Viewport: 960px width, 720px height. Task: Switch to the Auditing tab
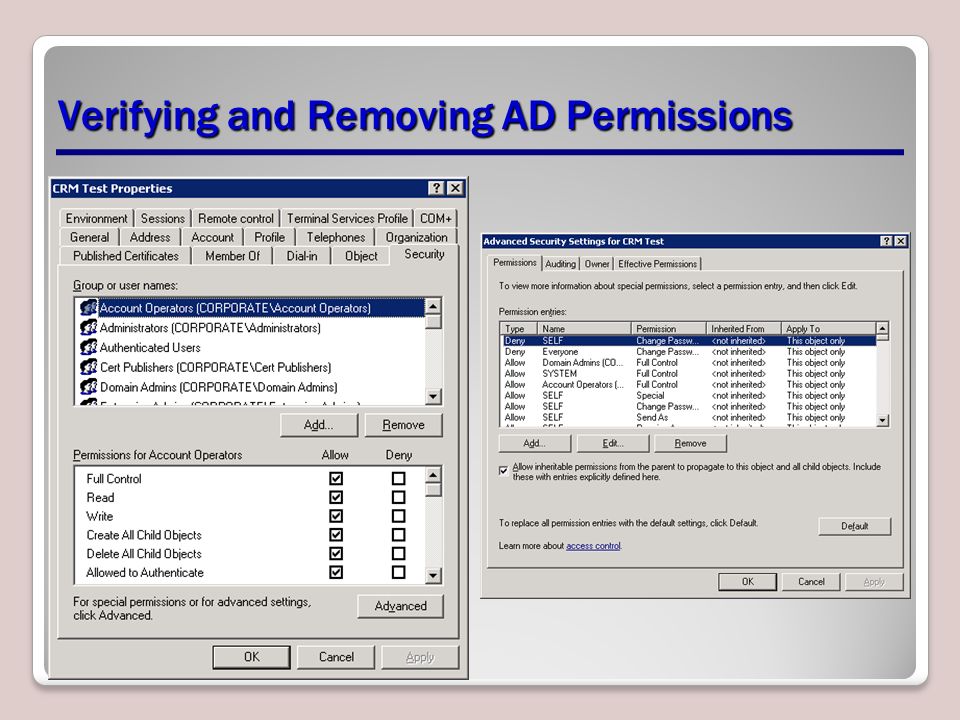560,264
